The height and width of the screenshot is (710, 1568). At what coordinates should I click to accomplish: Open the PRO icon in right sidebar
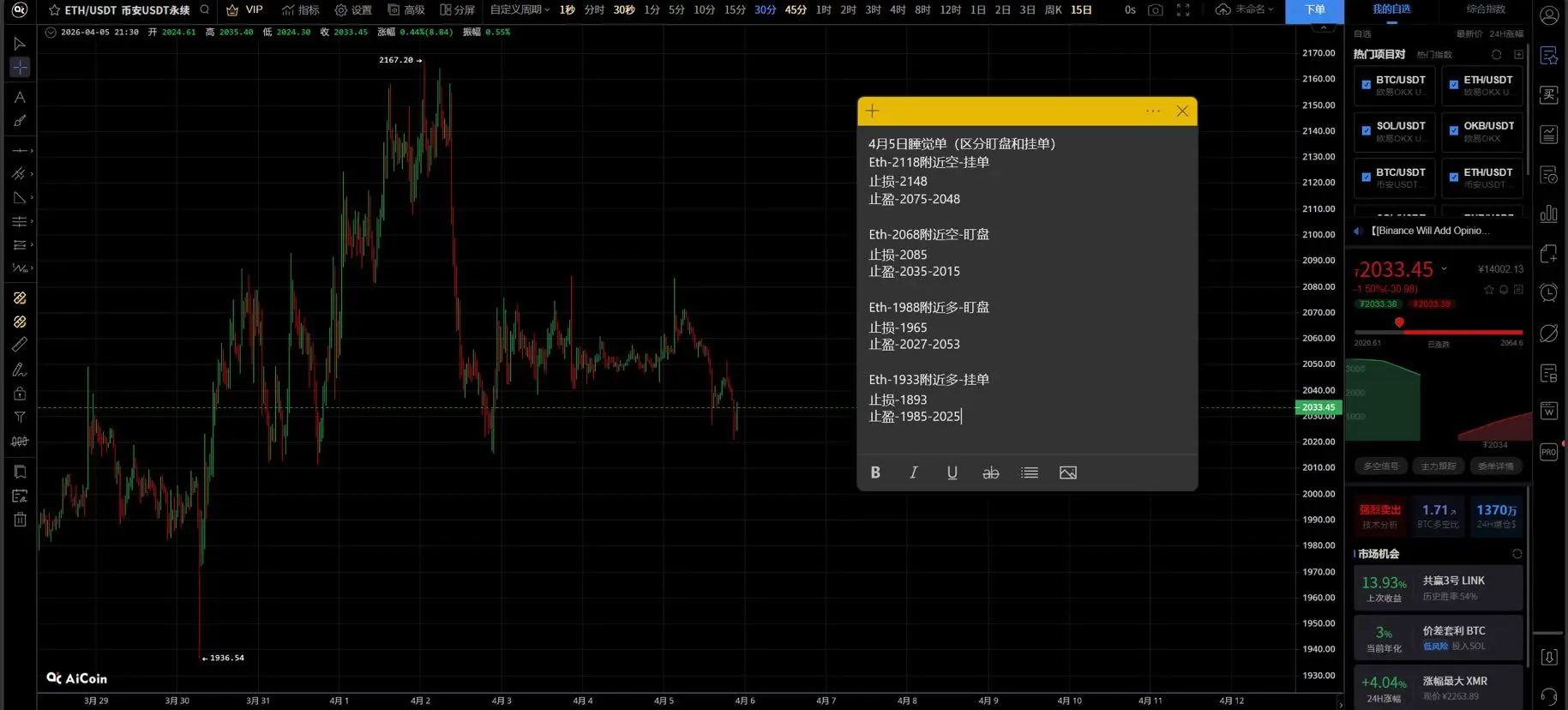coord(1549,452)
